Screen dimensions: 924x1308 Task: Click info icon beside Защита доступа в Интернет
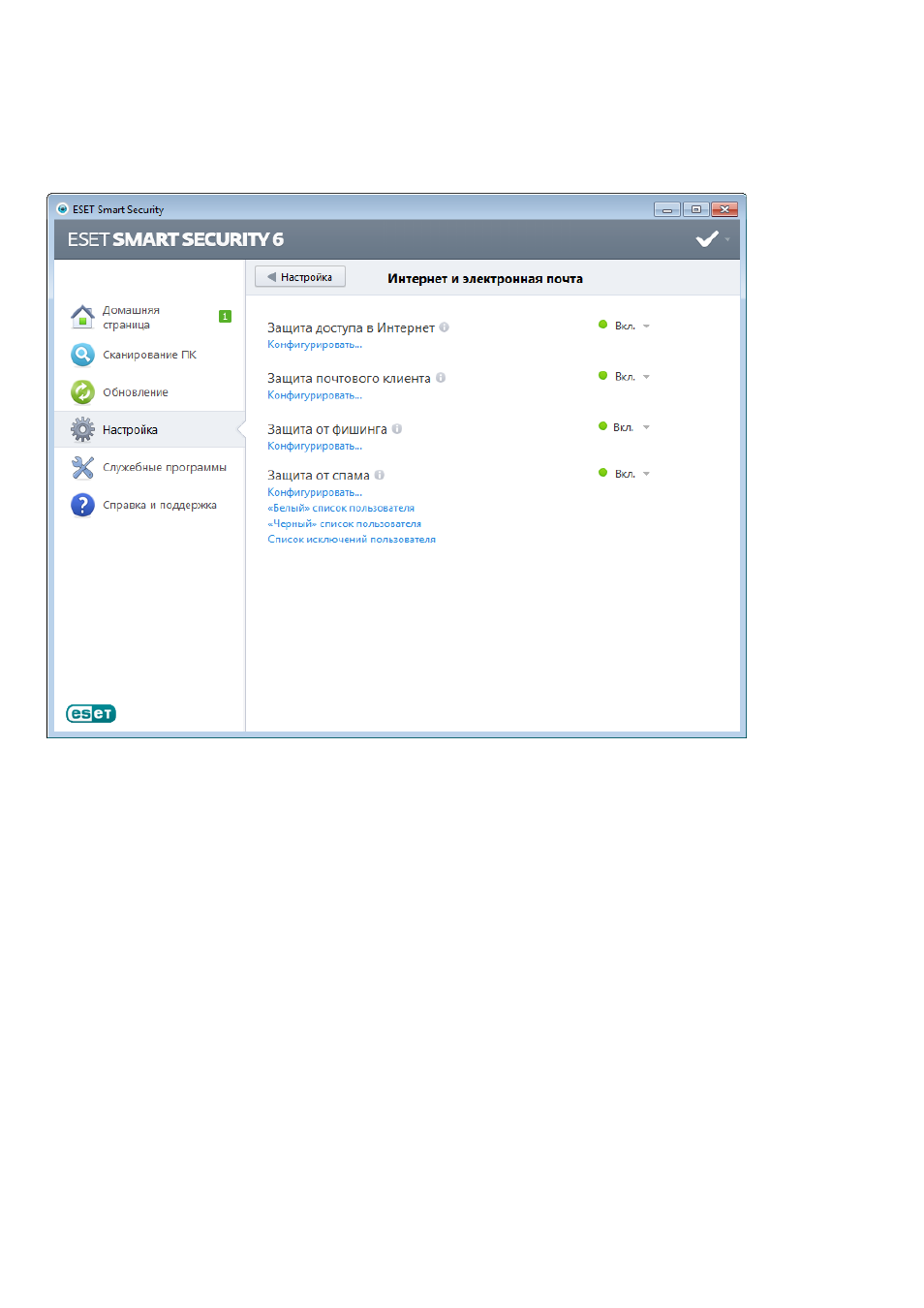[x=444, y=327]
